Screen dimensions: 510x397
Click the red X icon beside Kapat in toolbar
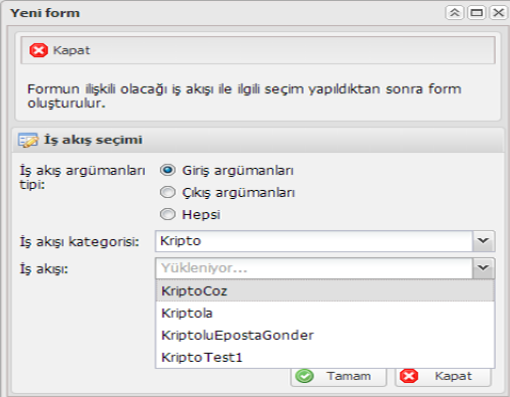click(x=39, y=50)
